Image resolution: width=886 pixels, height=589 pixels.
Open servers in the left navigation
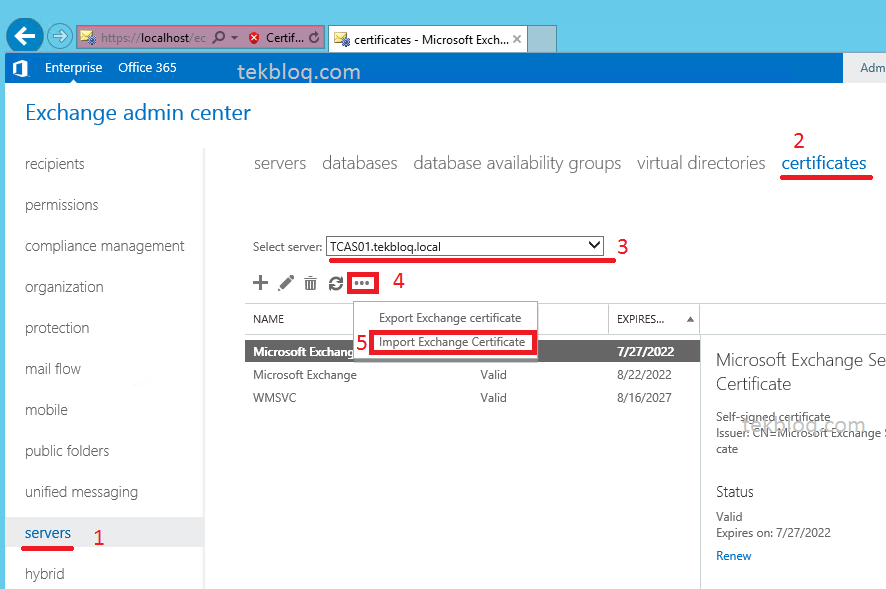coord(48,533)
